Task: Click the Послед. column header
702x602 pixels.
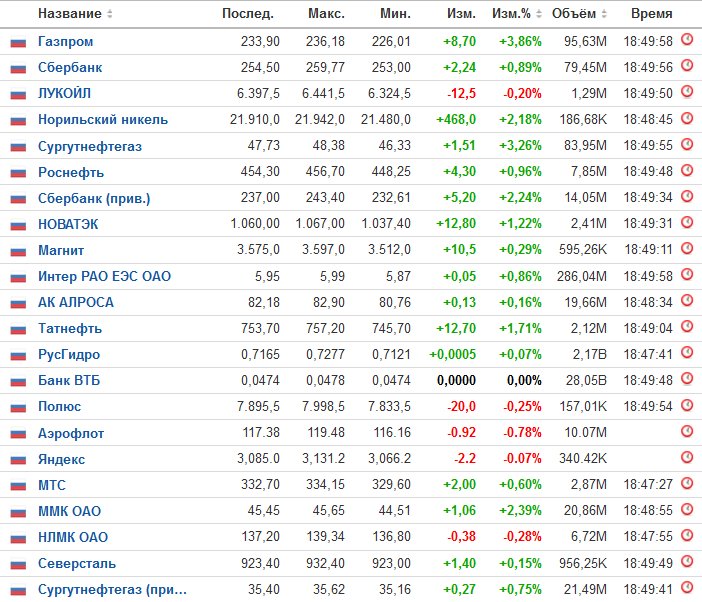Action: point(248,13)
